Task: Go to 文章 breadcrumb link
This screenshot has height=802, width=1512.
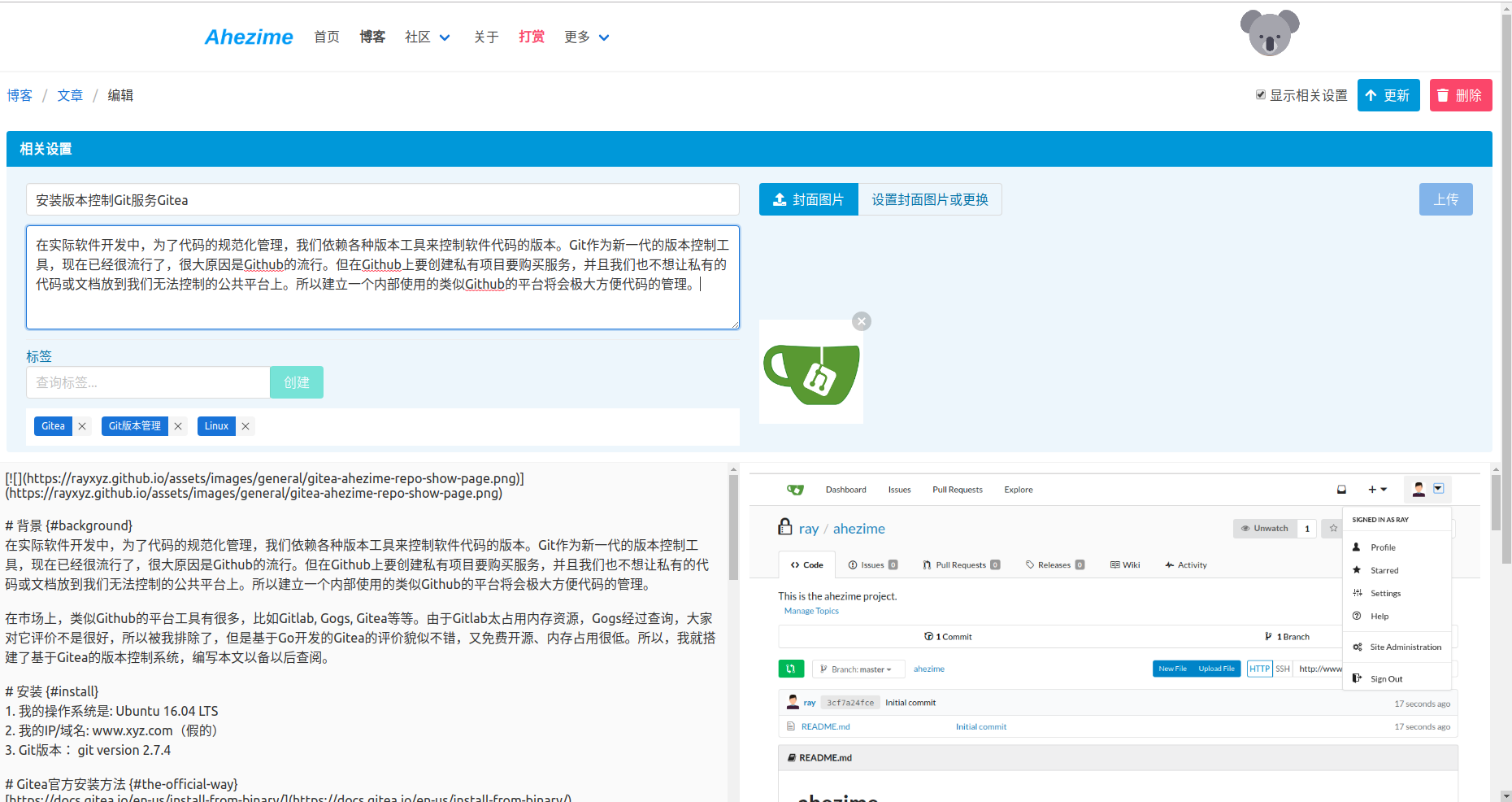Action: (70, 95)
